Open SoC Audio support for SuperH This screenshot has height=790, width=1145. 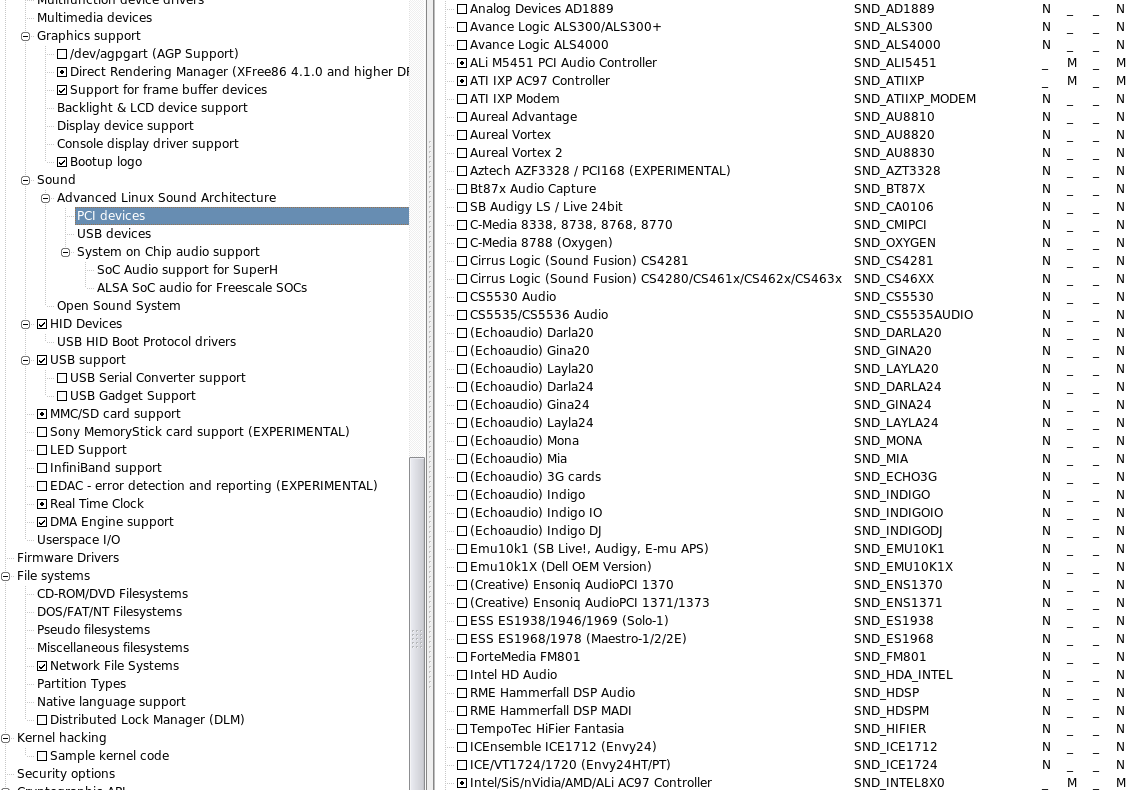[188, 269]
